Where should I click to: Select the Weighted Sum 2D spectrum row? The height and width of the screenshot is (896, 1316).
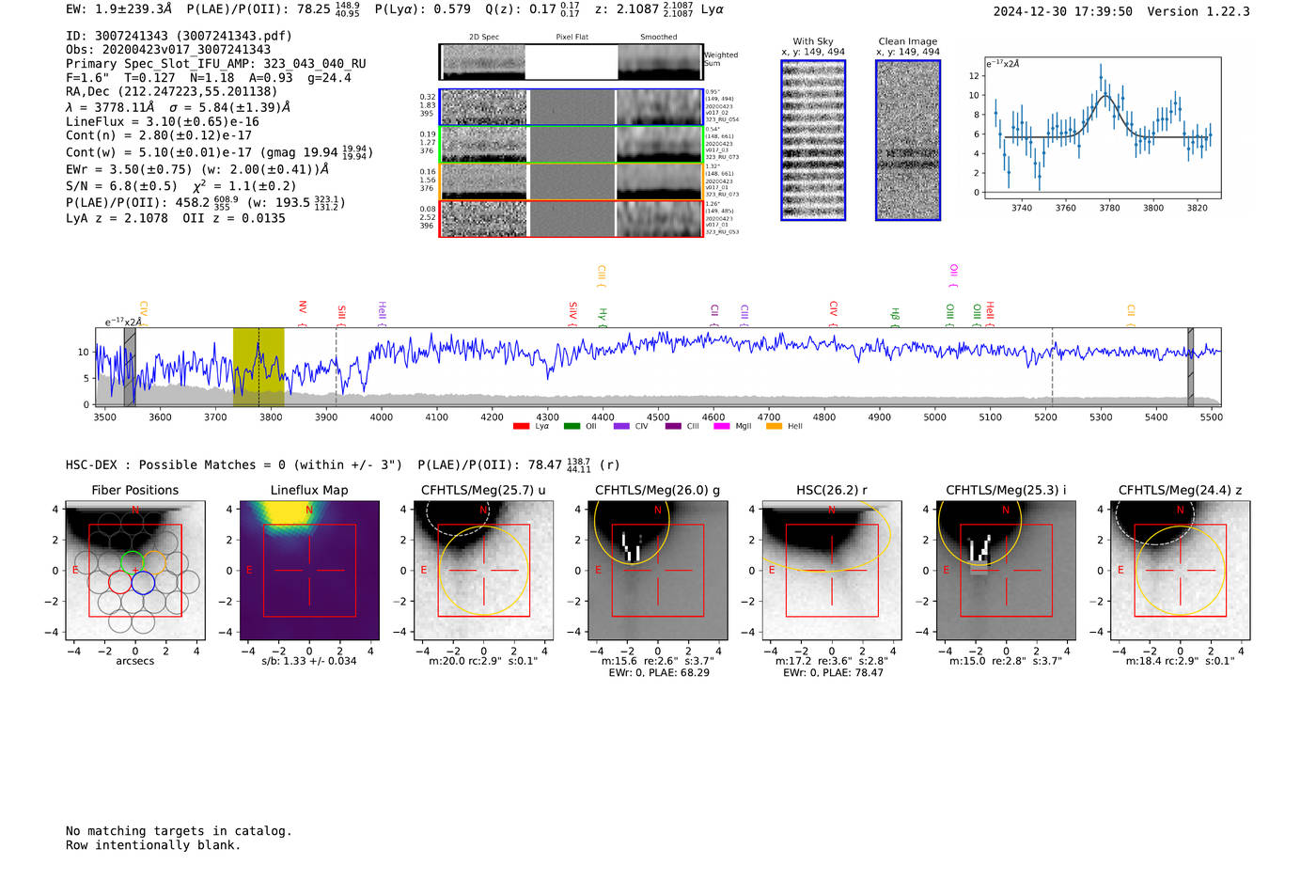(x=571, y=62)
